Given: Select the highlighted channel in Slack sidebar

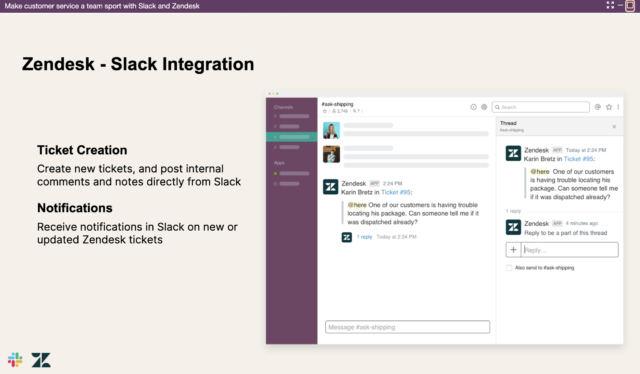Looking at the screenshot, I should pos(291,137).
